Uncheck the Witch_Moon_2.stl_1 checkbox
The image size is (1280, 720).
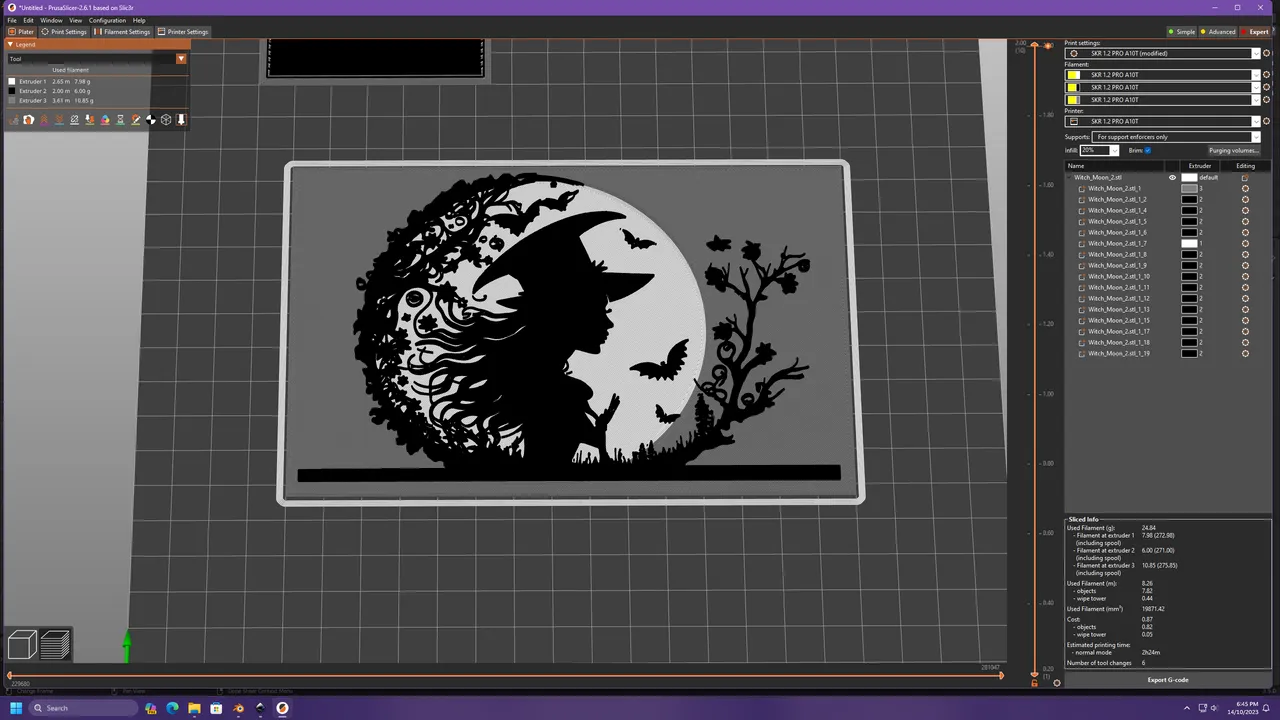tap(1081, 188)
